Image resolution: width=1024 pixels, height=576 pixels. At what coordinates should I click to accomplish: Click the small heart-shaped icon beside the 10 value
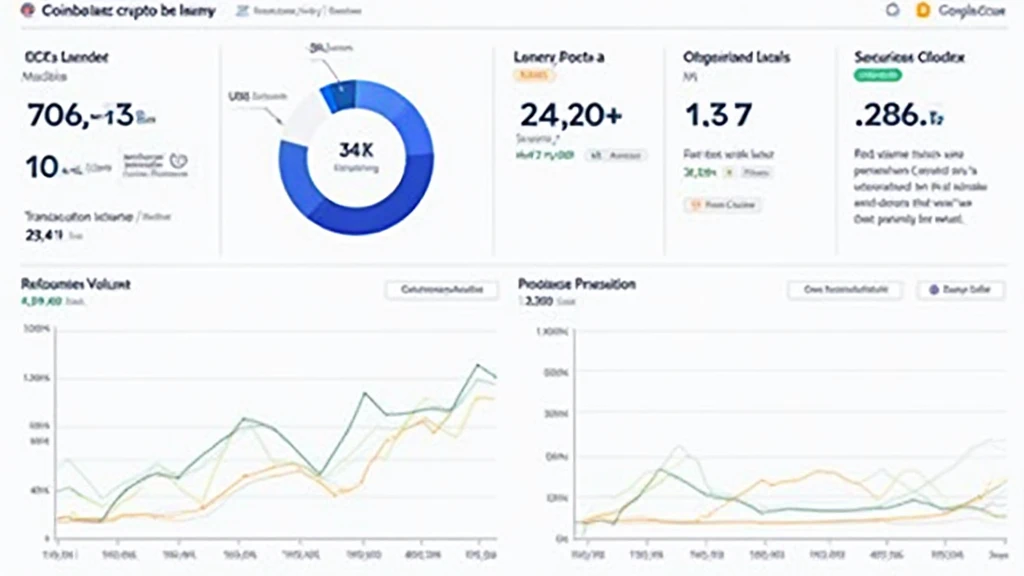click(x=178, y=159)
